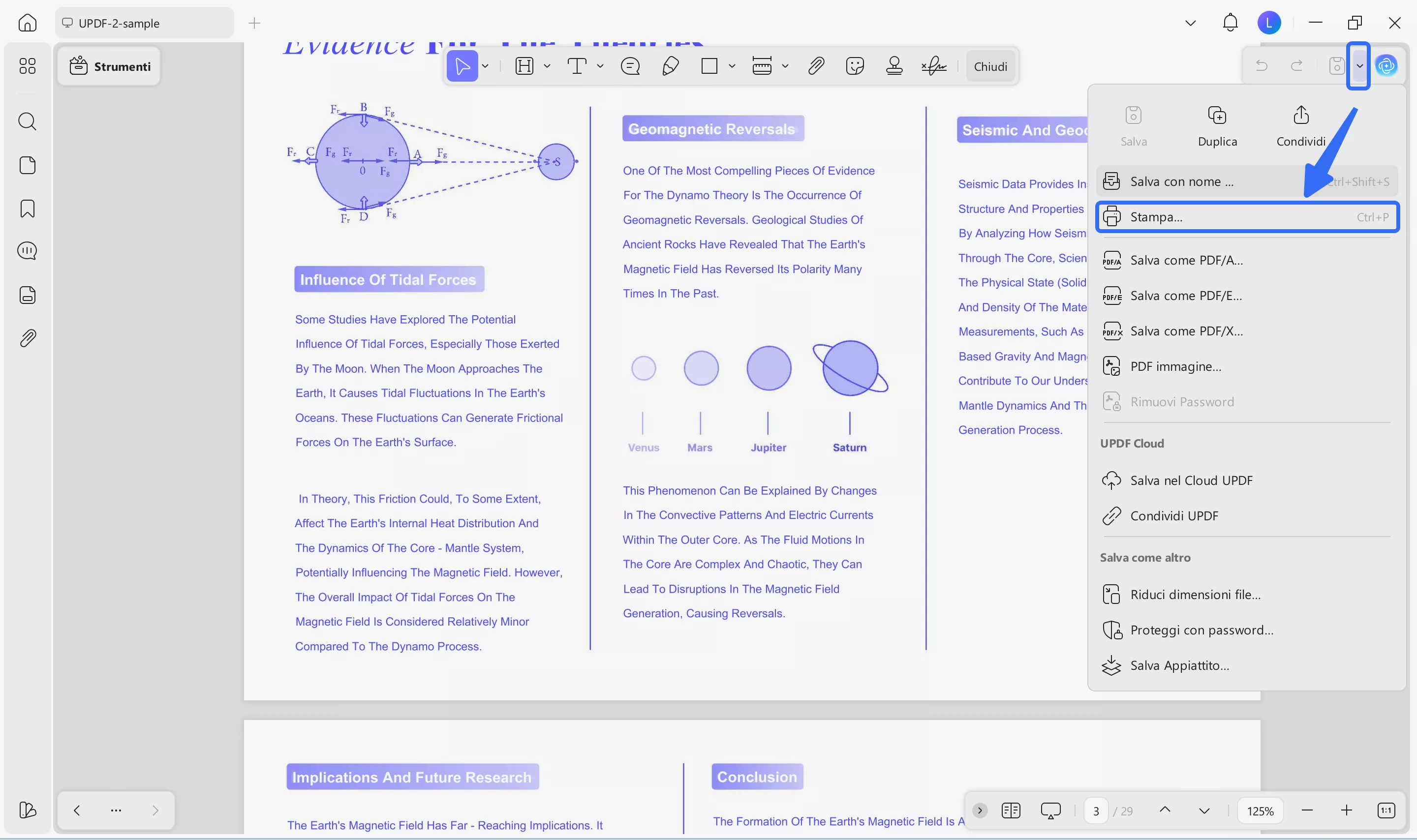Screen dimensions: 1417x840
Task: Select Salva come PDF/A... option
Action: (x=1186, y=260)
